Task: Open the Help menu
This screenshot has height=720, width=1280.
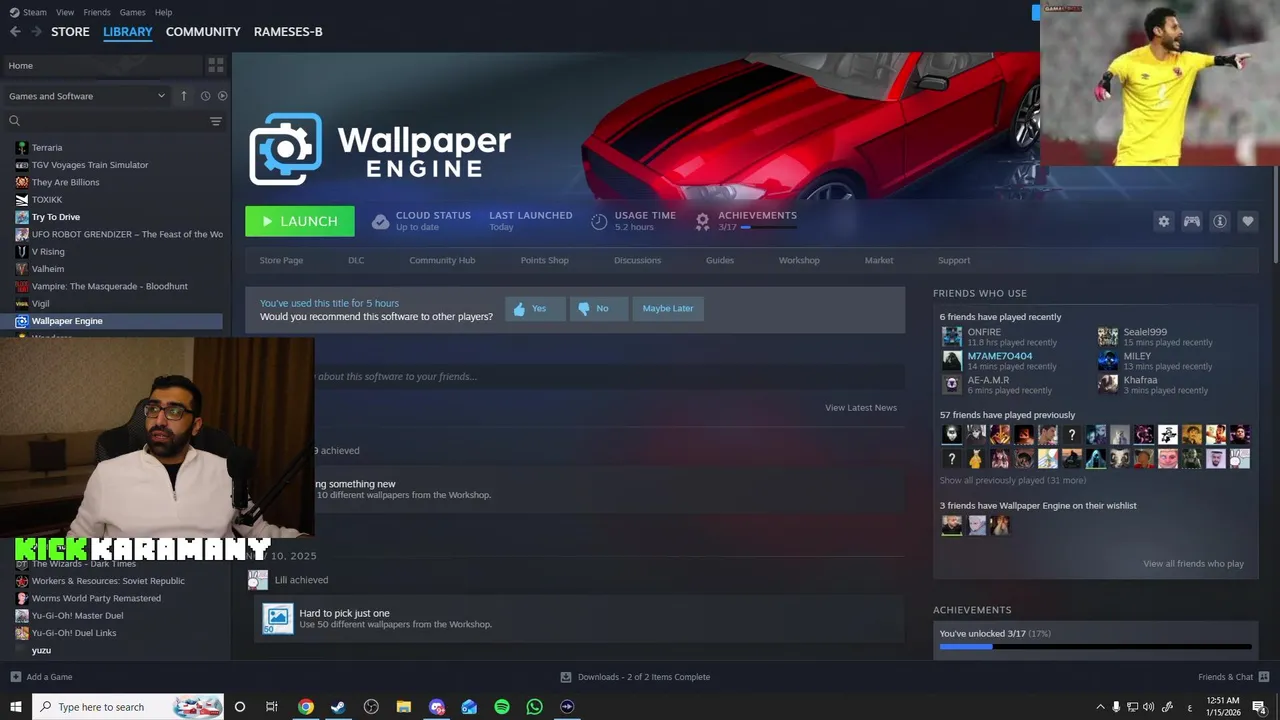Action: click(164, 12)
